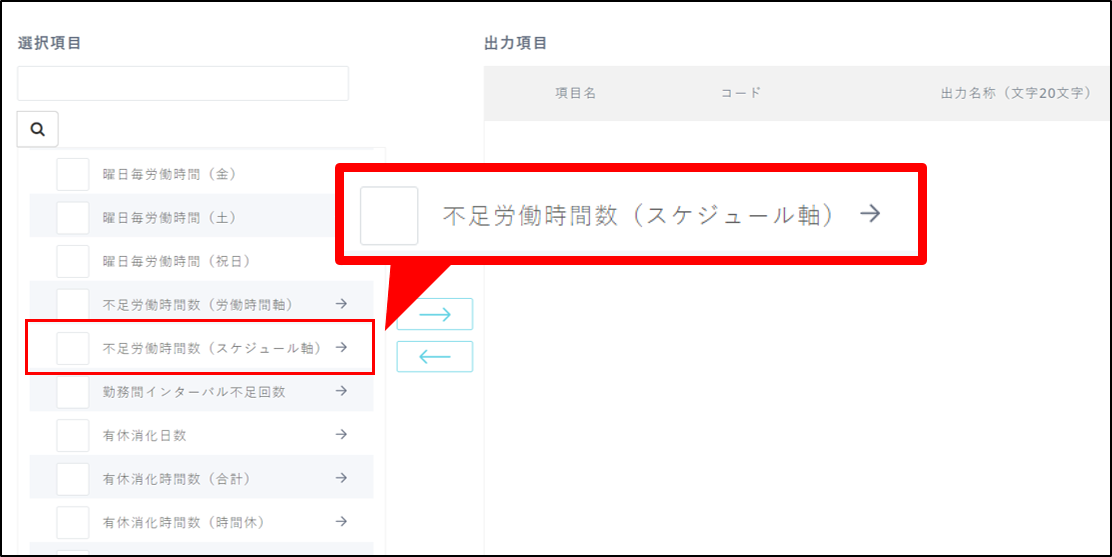Enable the 不足労働時間数（労働時間軸） checkbox
Screen dimensions: 1112x557
[x=73, y=304]
